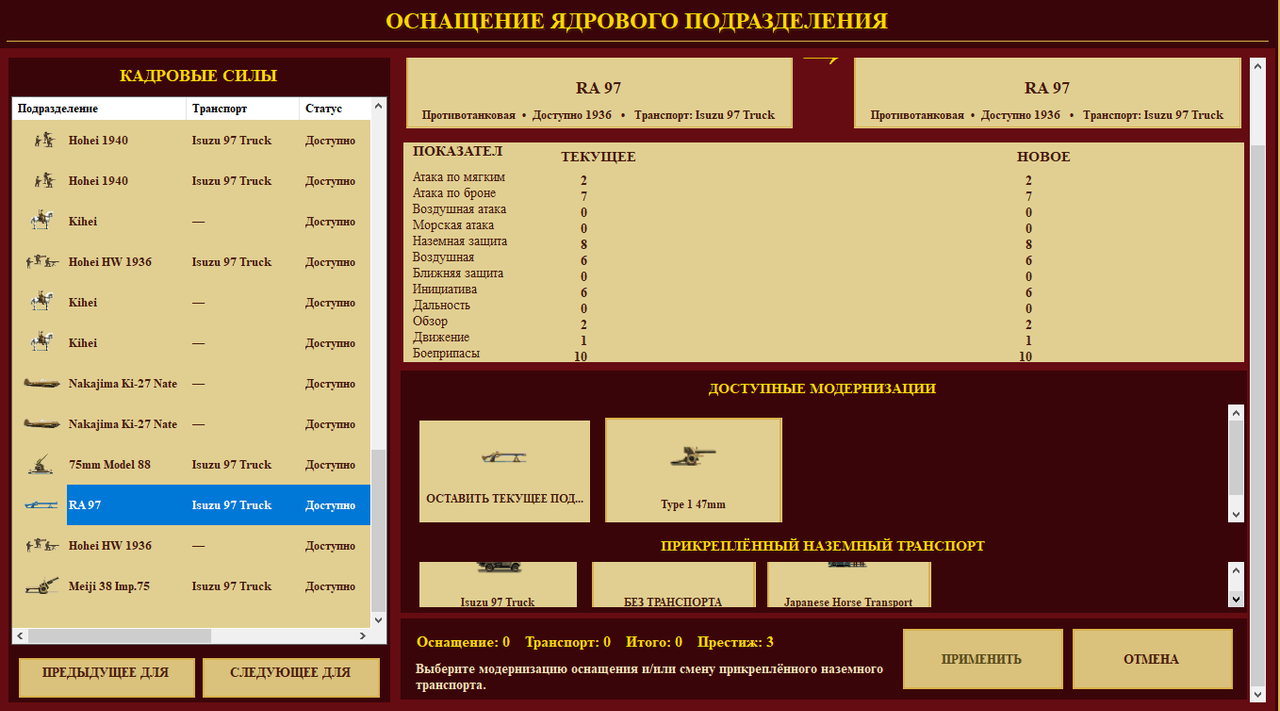
Task: Click unit list scrollbar down arrow
Action: click(378, 620)
